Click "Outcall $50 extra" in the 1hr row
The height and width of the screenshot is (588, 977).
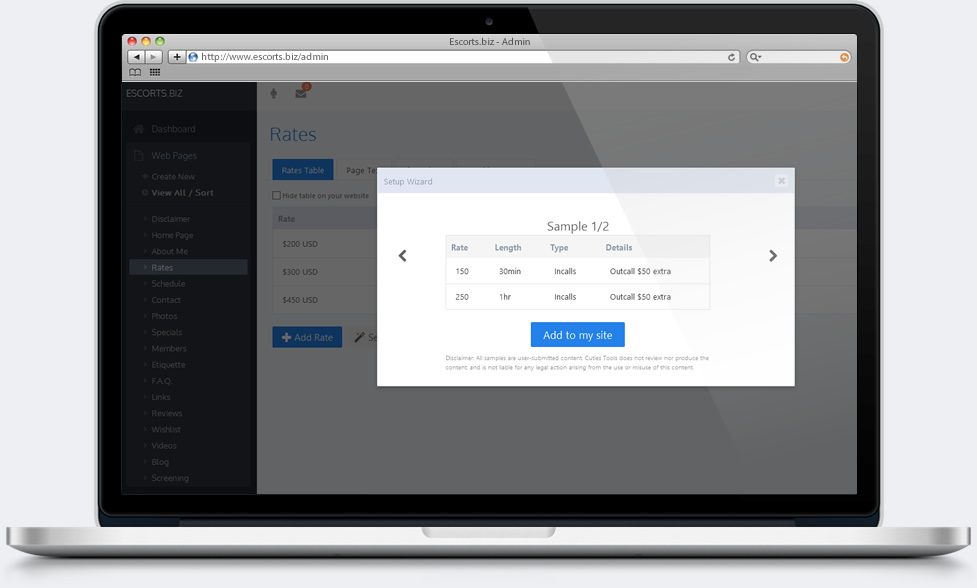640,296
